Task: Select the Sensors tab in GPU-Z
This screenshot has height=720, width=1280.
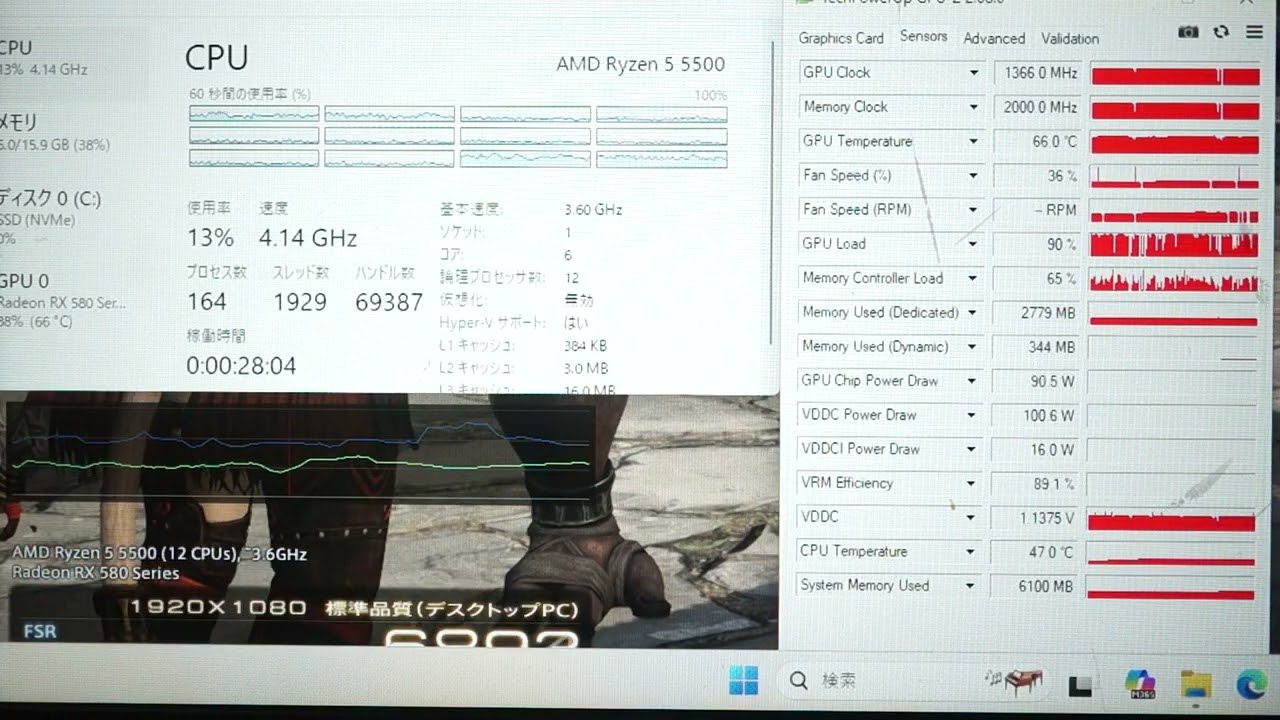Action: coord(923,36)
